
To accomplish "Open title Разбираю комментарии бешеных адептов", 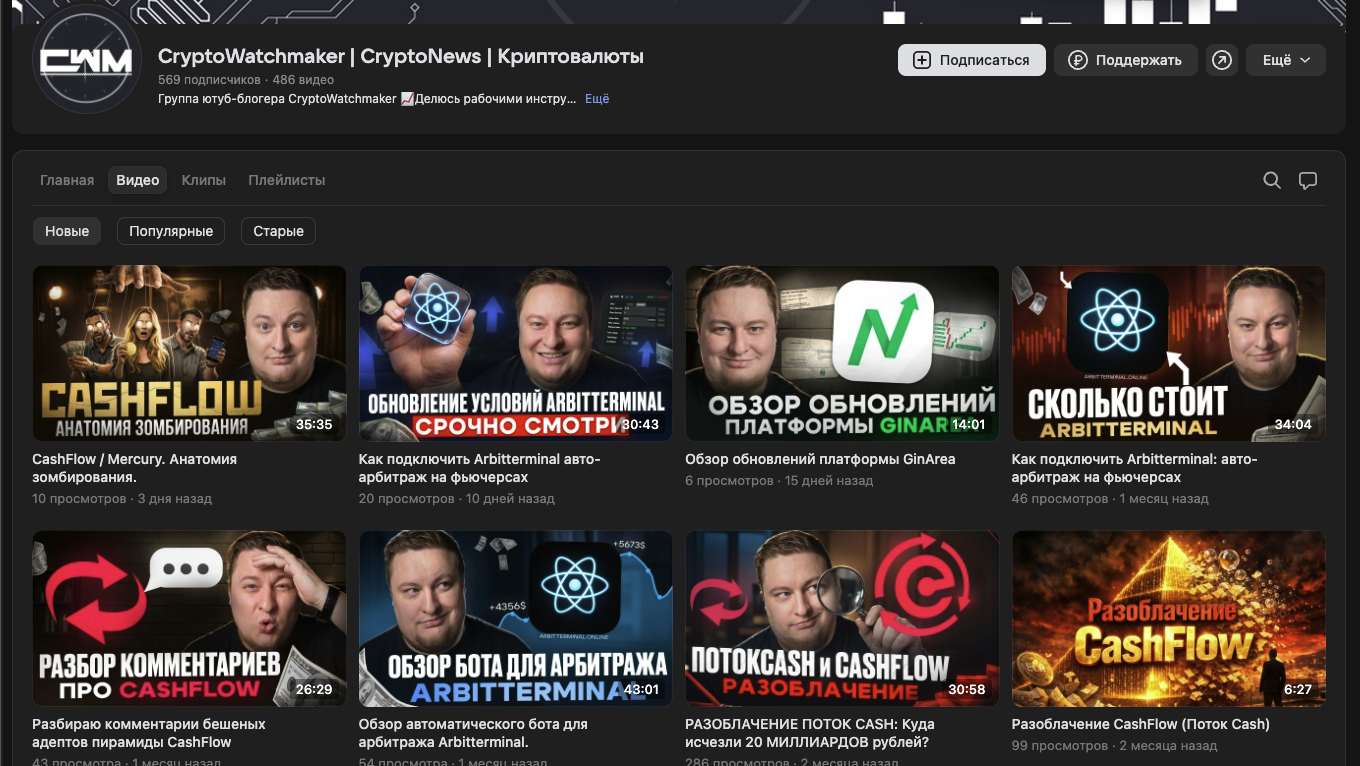I will click(149, 733).
